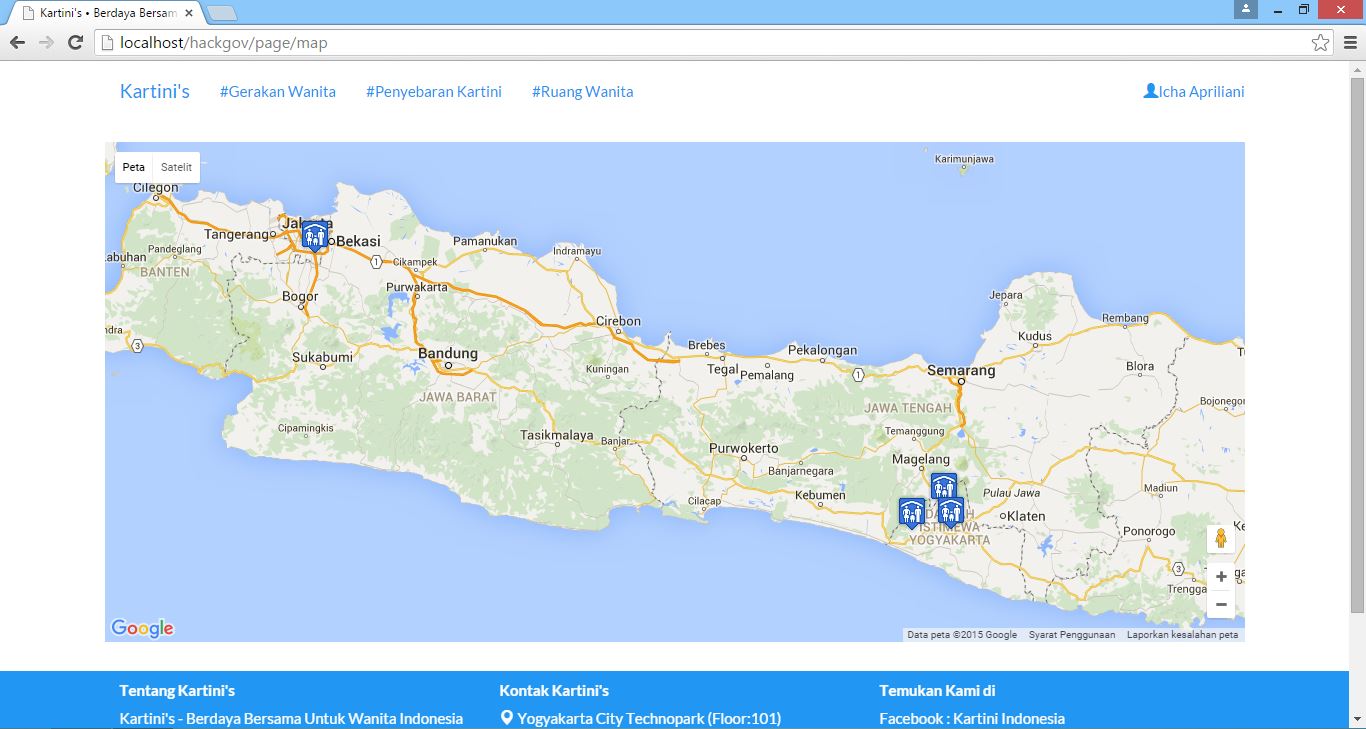Click the scrollbar up arrow
Screen dimensions: 1366x729
[x=1357, y=68]
